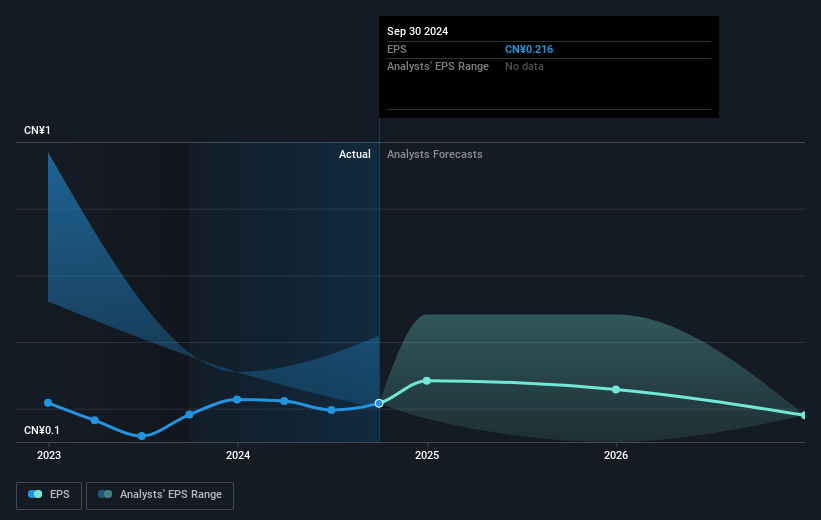
Task: Select the Sep 30 2024 EPS data point
Action: (379, 403)
